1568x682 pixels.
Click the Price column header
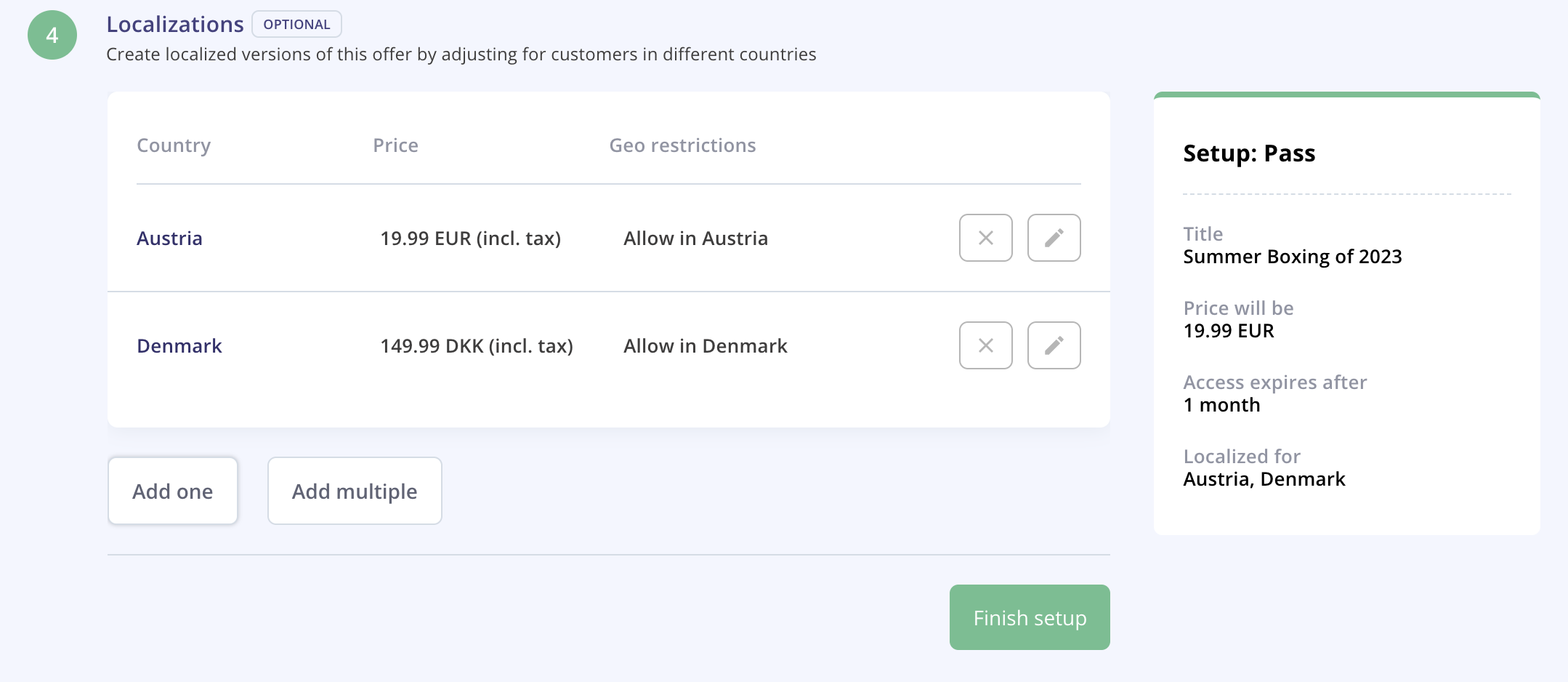(x=395, y=145)
